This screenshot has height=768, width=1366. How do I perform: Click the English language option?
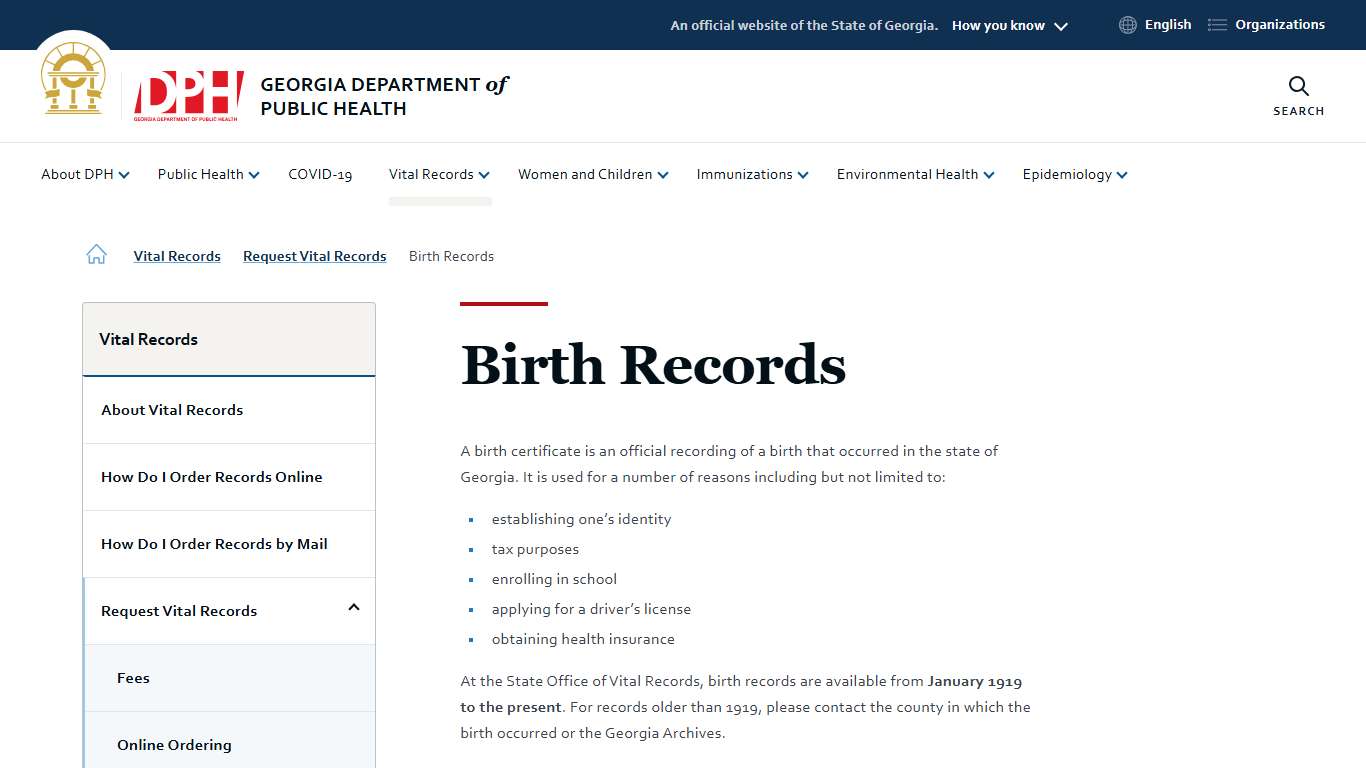point(1166,24)
